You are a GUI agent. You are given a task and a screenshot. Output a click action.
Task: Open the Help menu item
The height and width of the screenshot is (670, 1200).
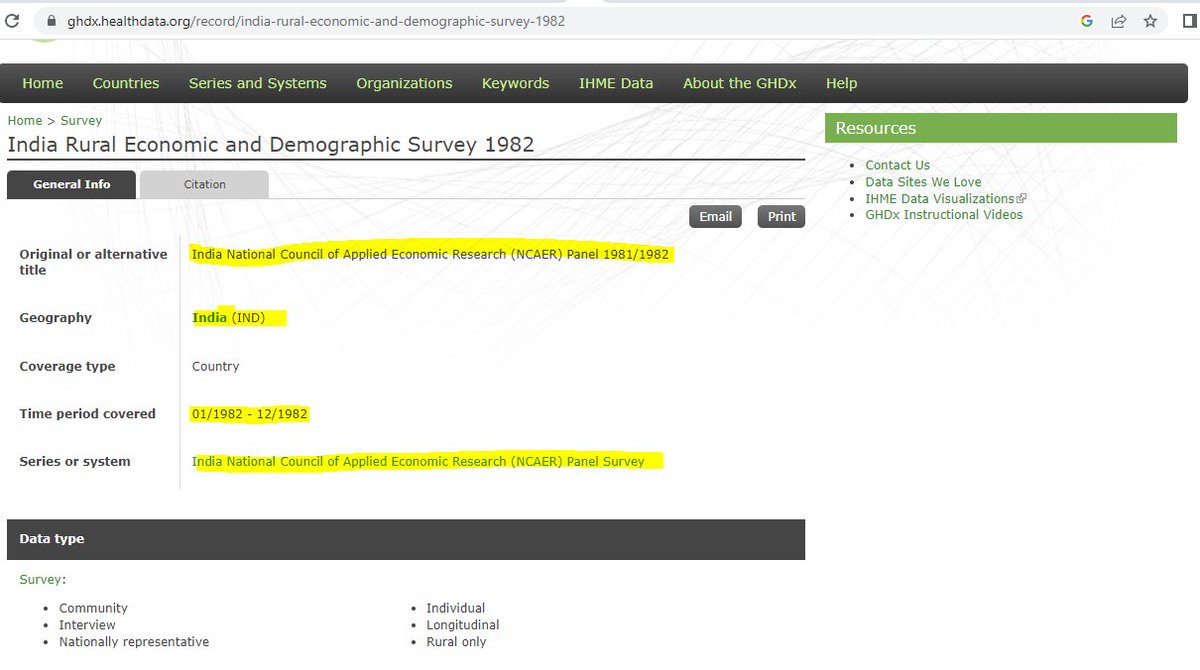click(841, 83)
